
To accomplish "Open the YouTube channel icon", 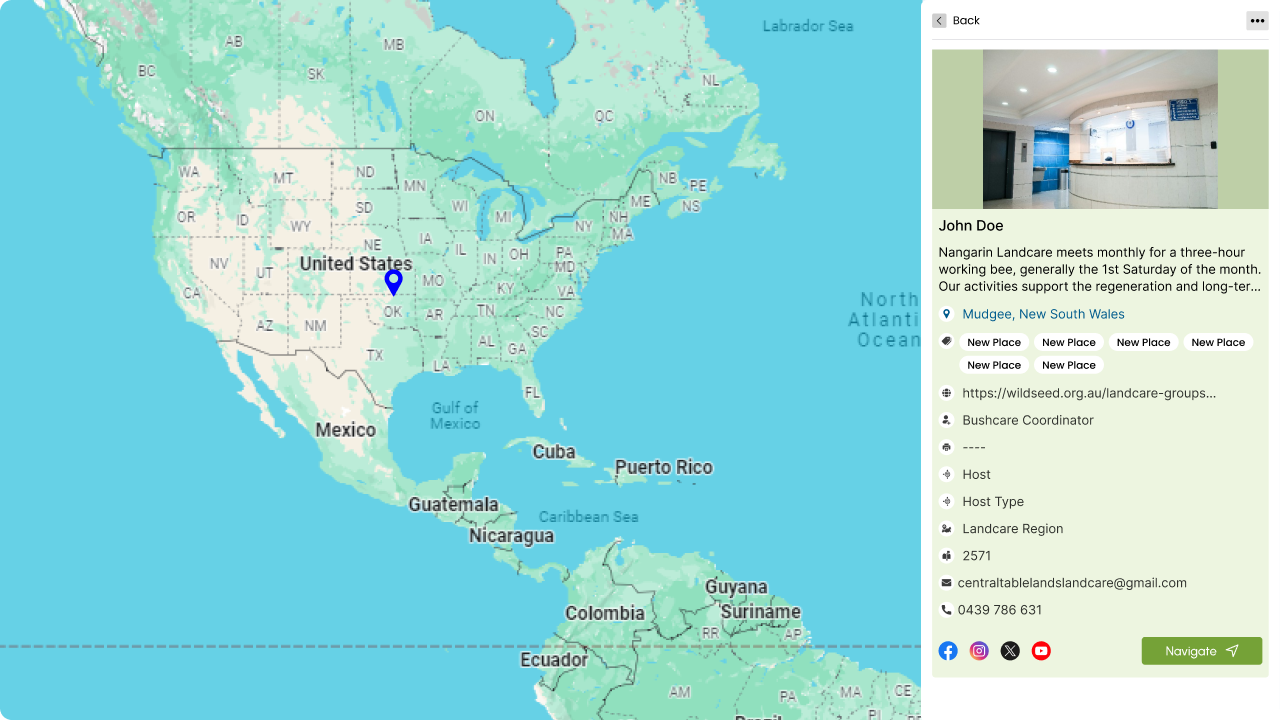I will tap(1041, 651).
